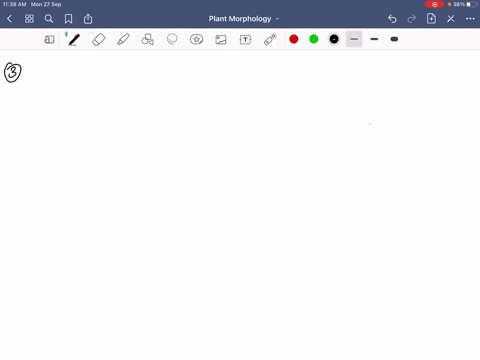Go back using the back arrow
The height and width of the screenshot is (360, 480).
click(x=9, y=19)
